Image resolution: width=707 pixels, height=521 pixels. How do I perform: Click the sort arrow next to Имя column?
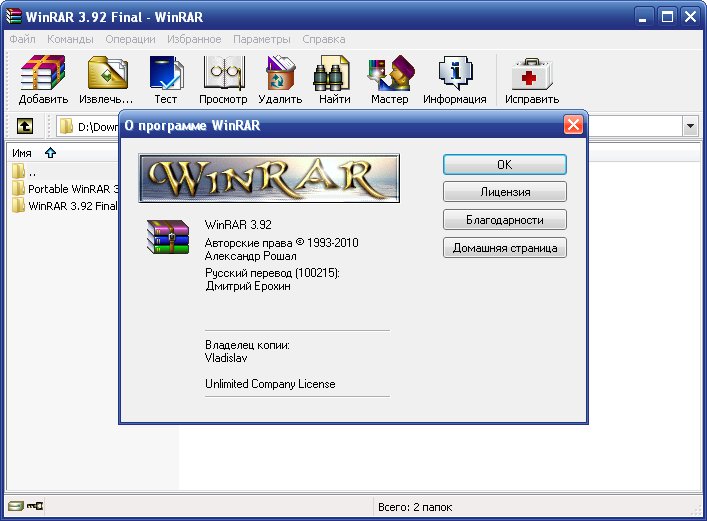tap(50, 153)
